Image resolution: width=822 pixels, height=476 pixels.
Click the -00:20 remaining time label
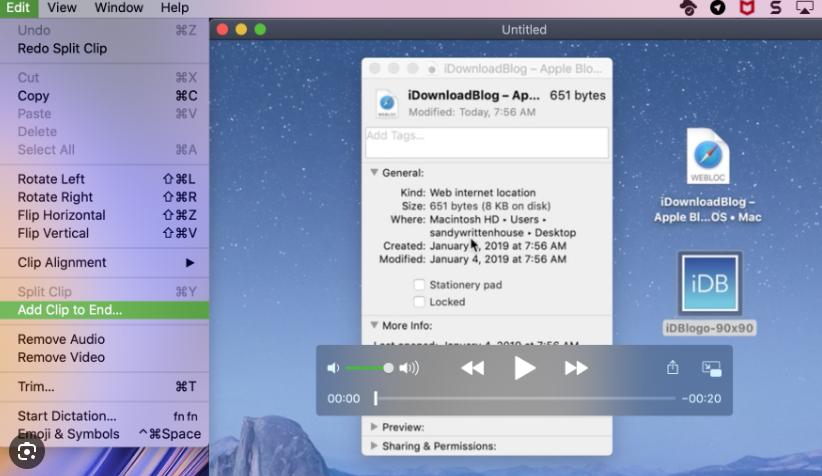pos(701,399)
